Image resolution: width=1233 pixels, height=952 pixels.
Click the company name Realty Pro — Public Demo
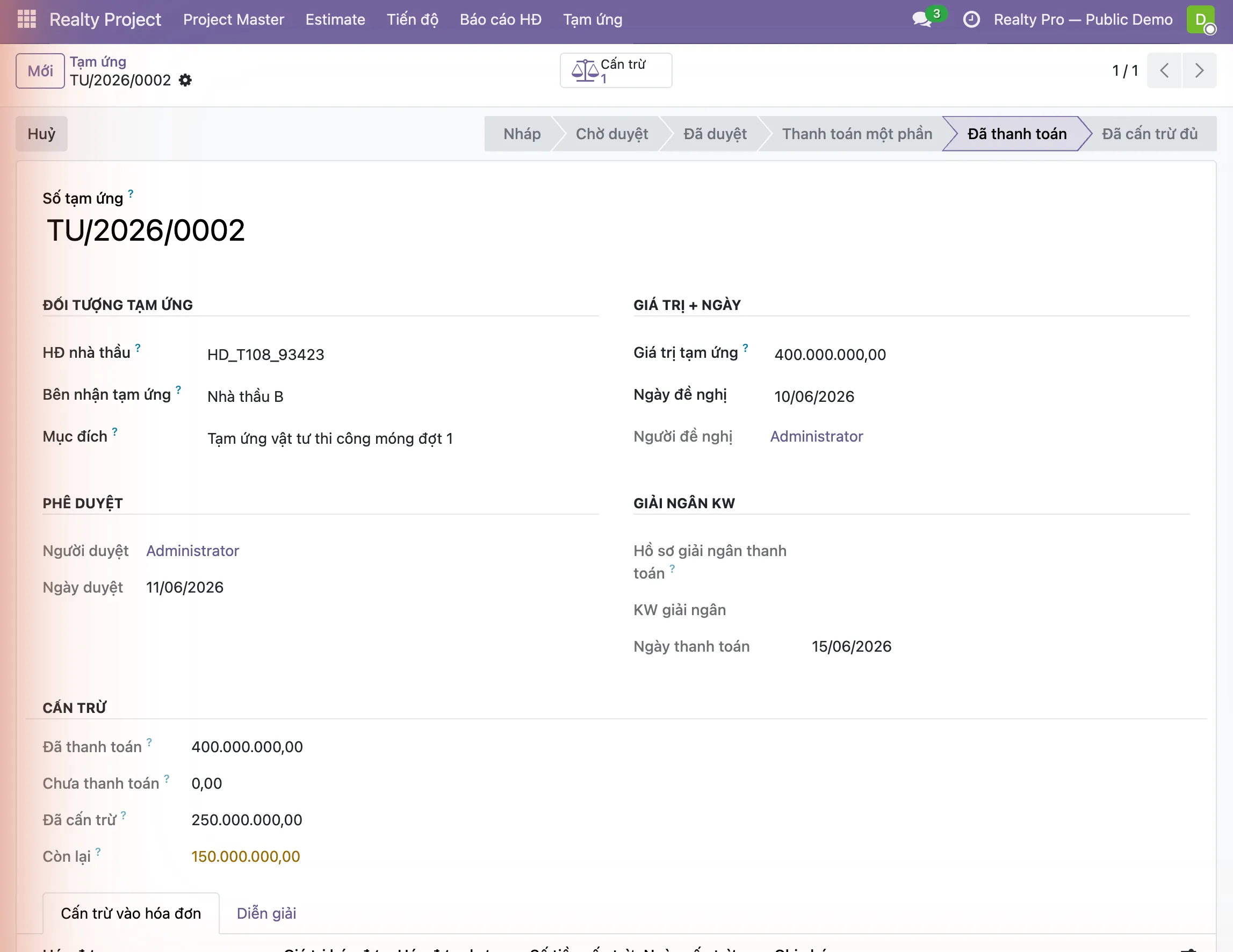pos(1083,19)
